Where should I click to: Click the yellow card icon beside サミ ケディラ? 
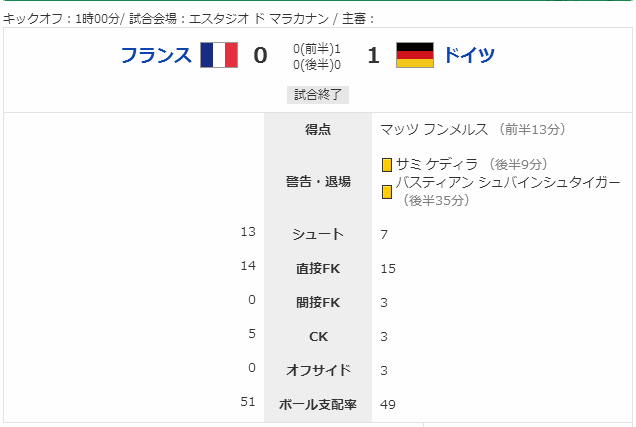coord(387,165)
